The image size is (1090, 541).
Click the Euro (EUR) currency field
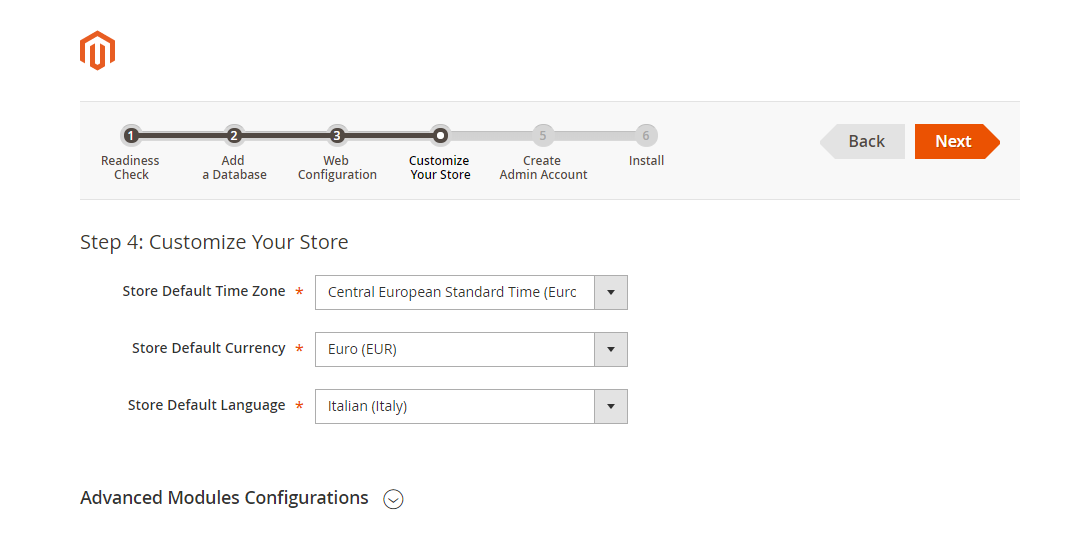pyautogui.click(x=455, y=350)
